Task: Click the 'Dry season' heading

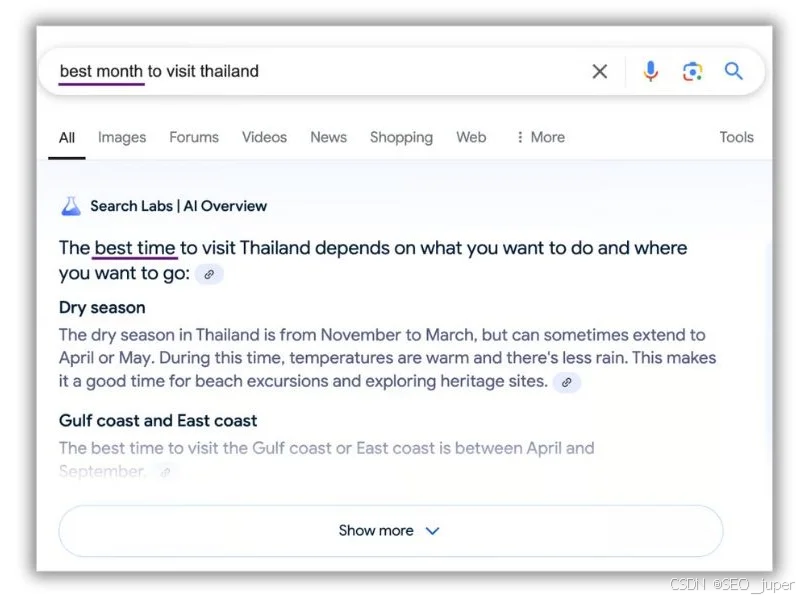Action: [102, 307]
